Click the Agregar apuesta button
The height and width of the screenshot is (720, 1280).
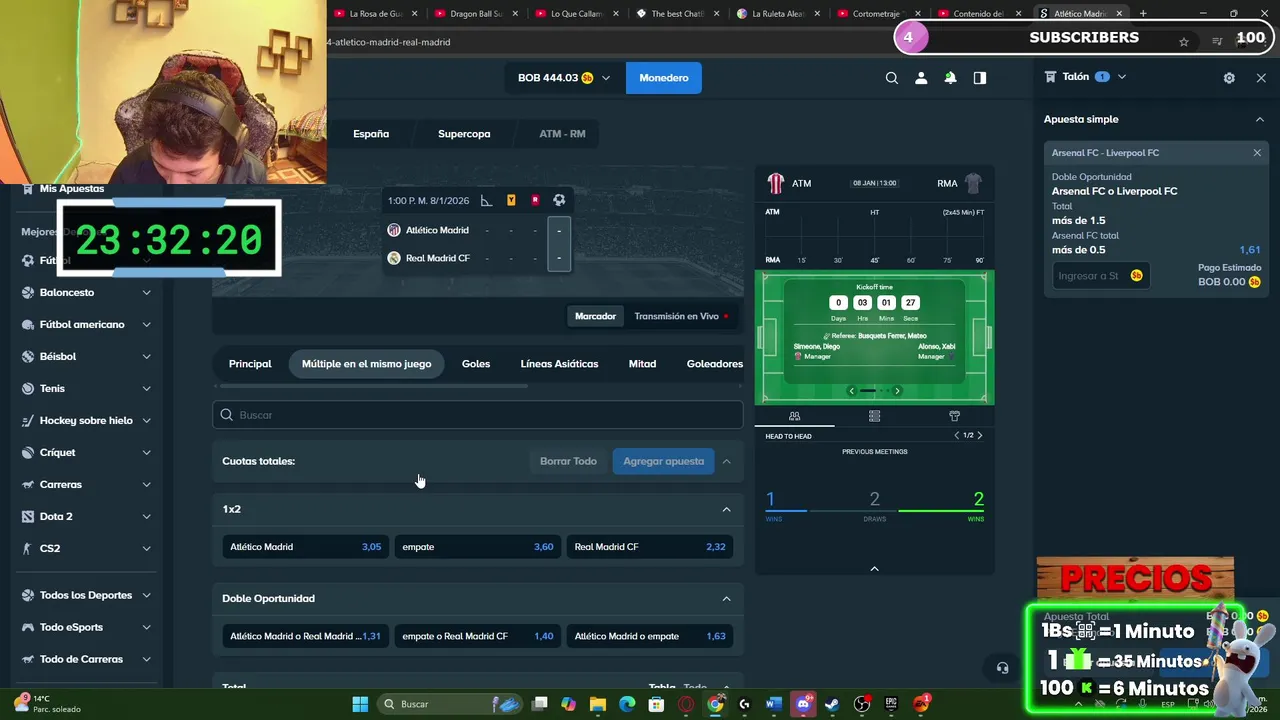pos(664,461)
